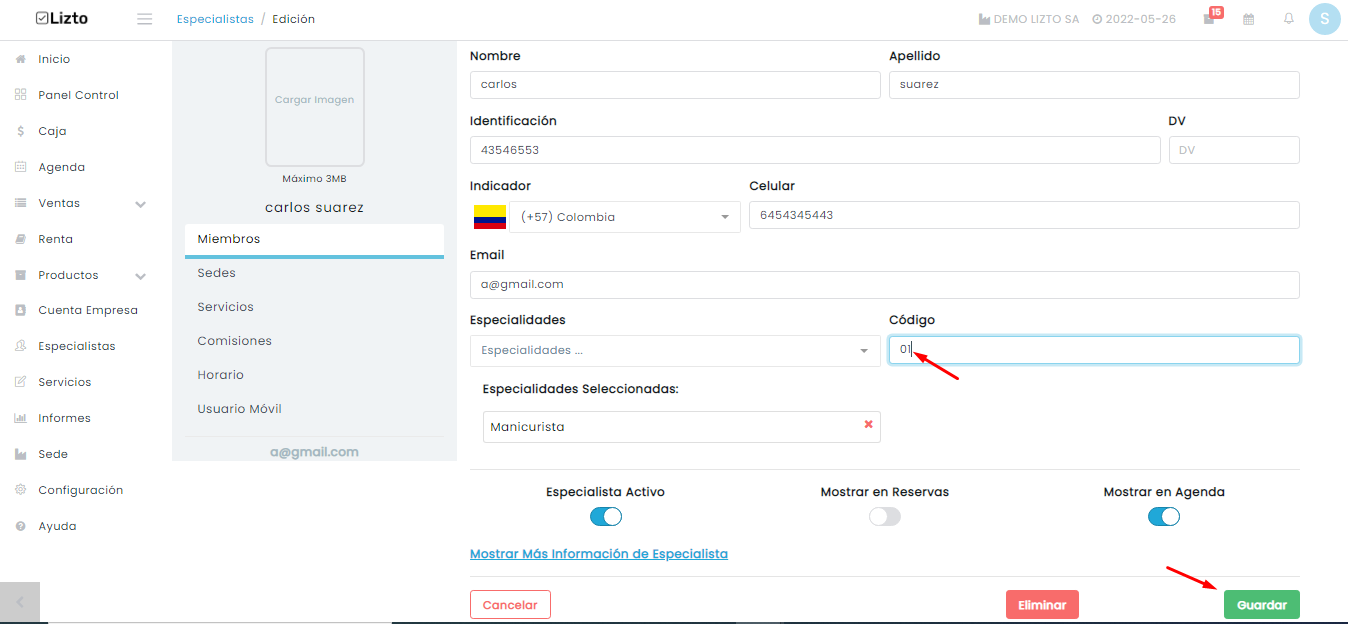Disable Mostrar en Agenda switch

tap(1164, 516)
